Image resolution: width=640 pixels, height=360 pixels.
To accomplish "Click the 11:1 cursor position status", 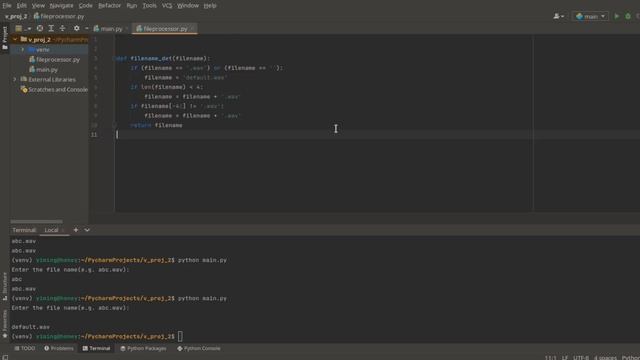I will (550, 358).
